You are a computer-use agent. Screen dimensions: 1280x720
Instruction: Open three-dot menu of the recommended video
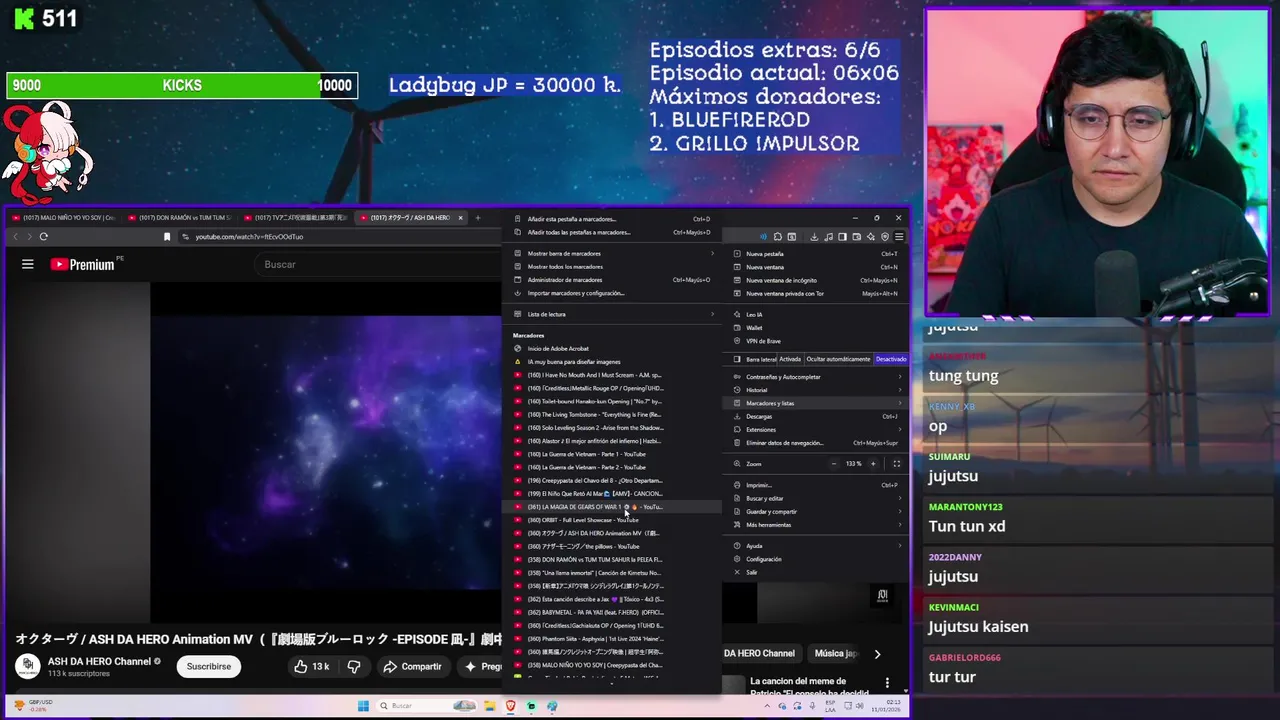click(x=887, y=683)
